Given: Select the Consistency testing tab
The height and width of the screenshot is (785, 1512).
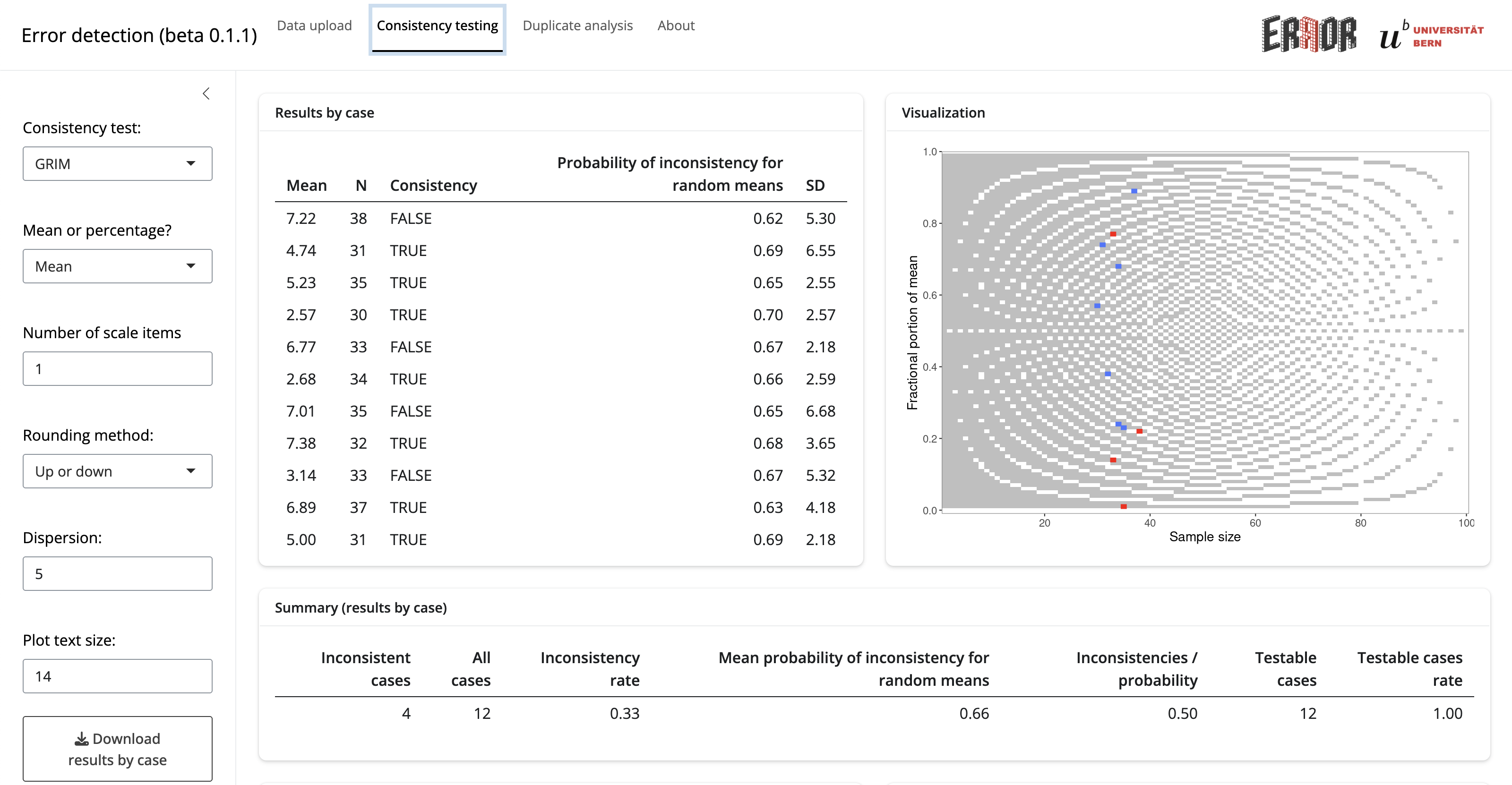Looking at the screenshot, I should click(x=437, y=27).
